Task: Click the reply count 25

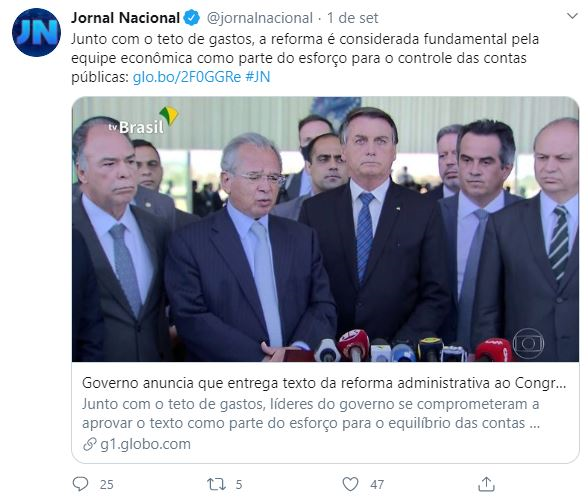Action: [106, 484]
